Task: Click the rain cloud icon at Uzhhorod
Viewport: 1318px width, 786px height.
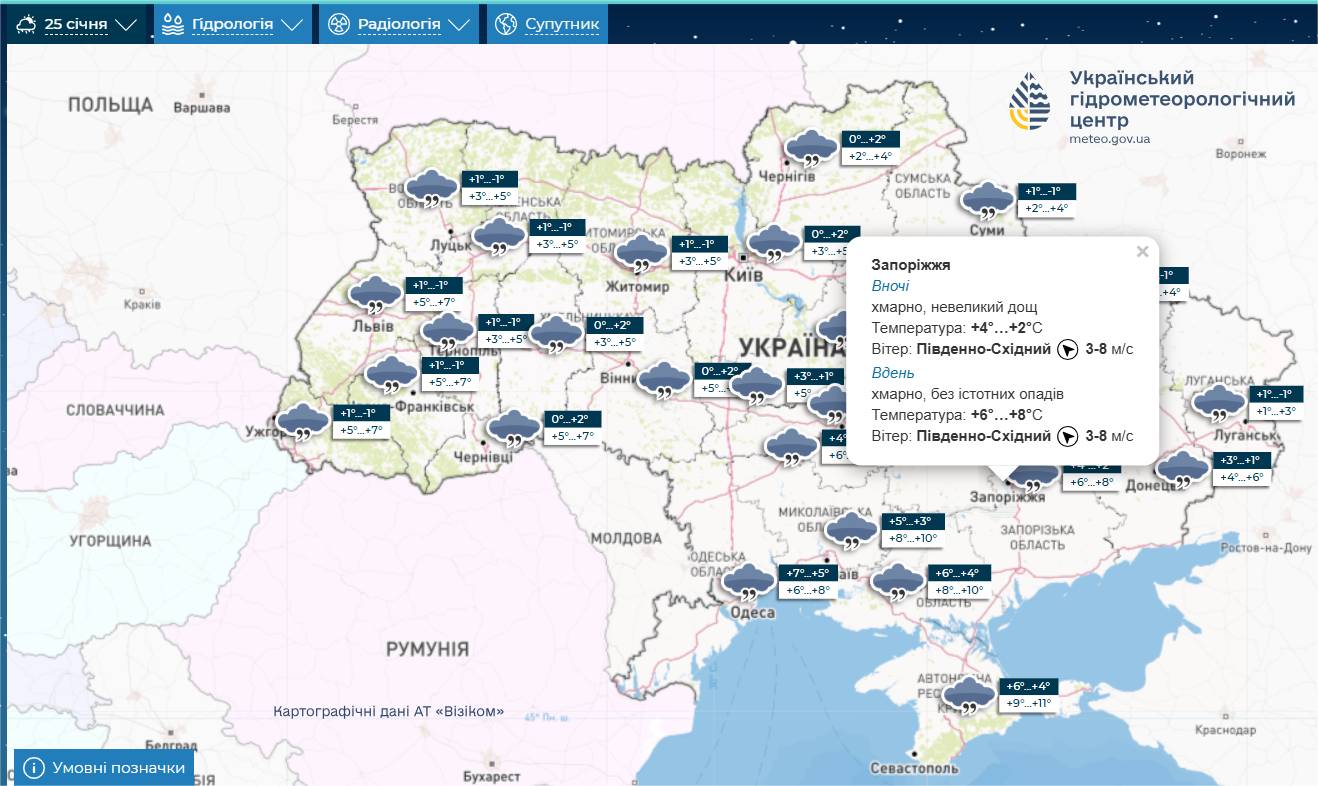Action: (x=301, y=422)
